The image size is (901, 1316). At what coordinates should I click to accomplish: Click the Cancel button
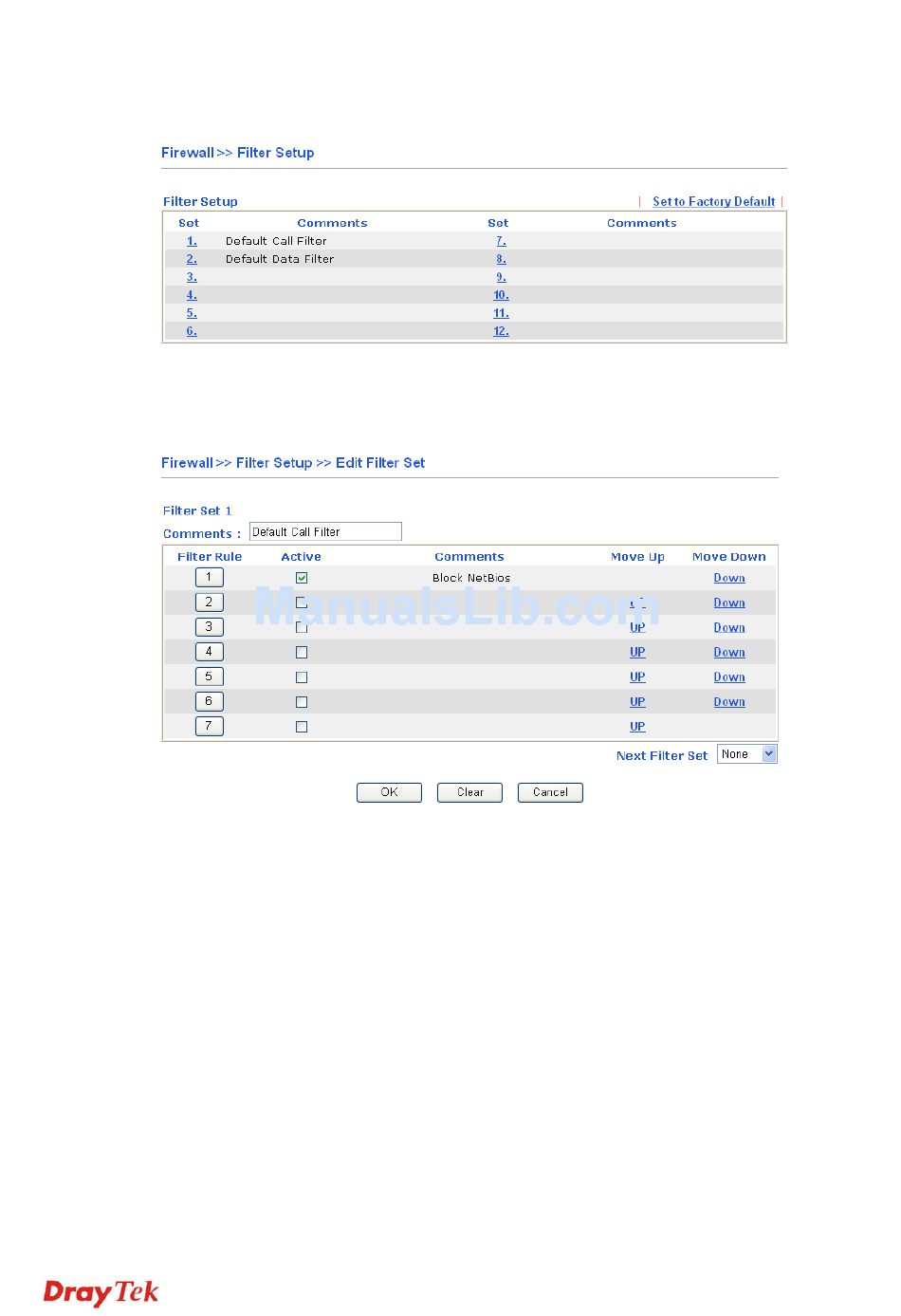tap(550, 792)
